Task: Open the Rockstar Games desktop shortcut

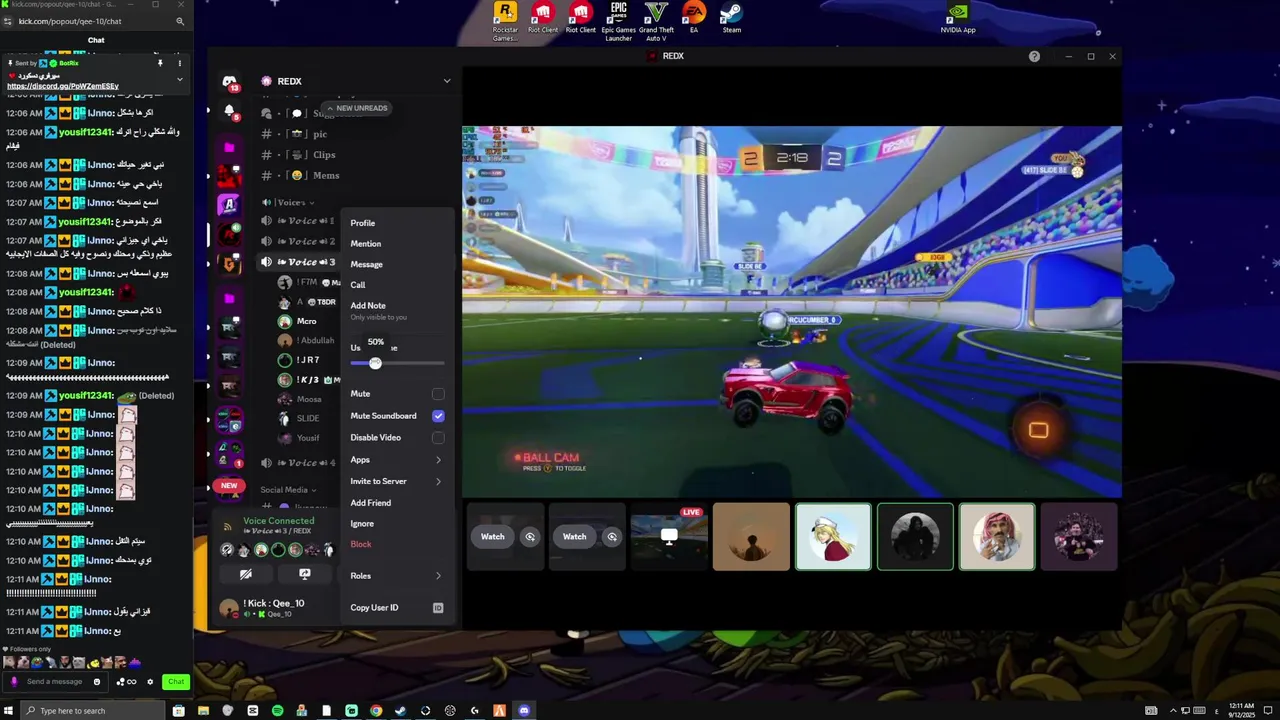Action: 505,22
